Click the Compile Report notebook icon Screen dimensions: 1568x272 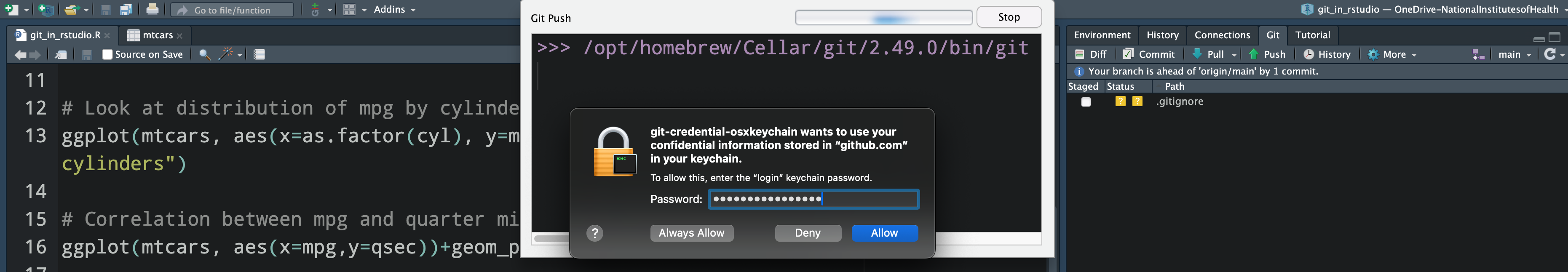260,55
